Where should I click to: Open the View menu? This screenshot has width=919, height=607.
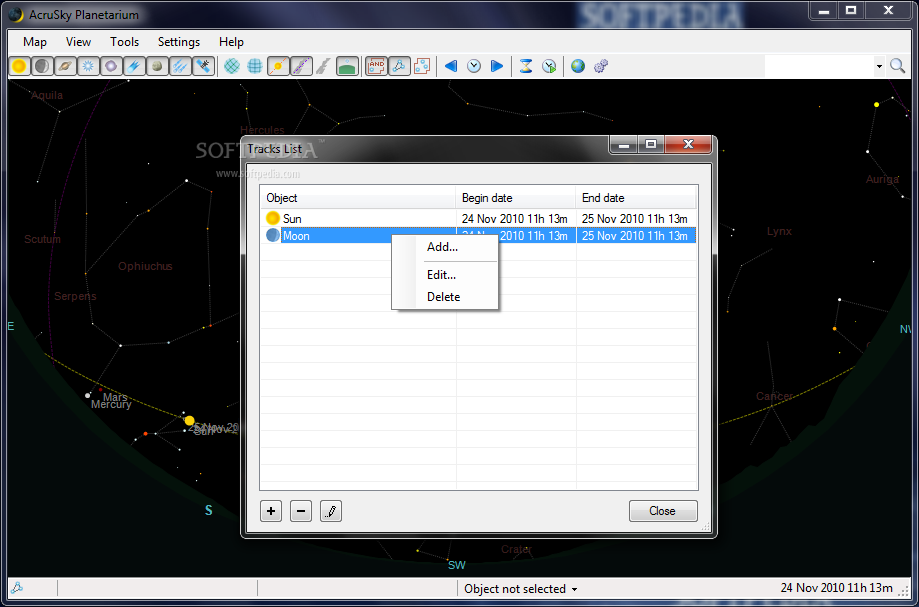coord(78,42)
